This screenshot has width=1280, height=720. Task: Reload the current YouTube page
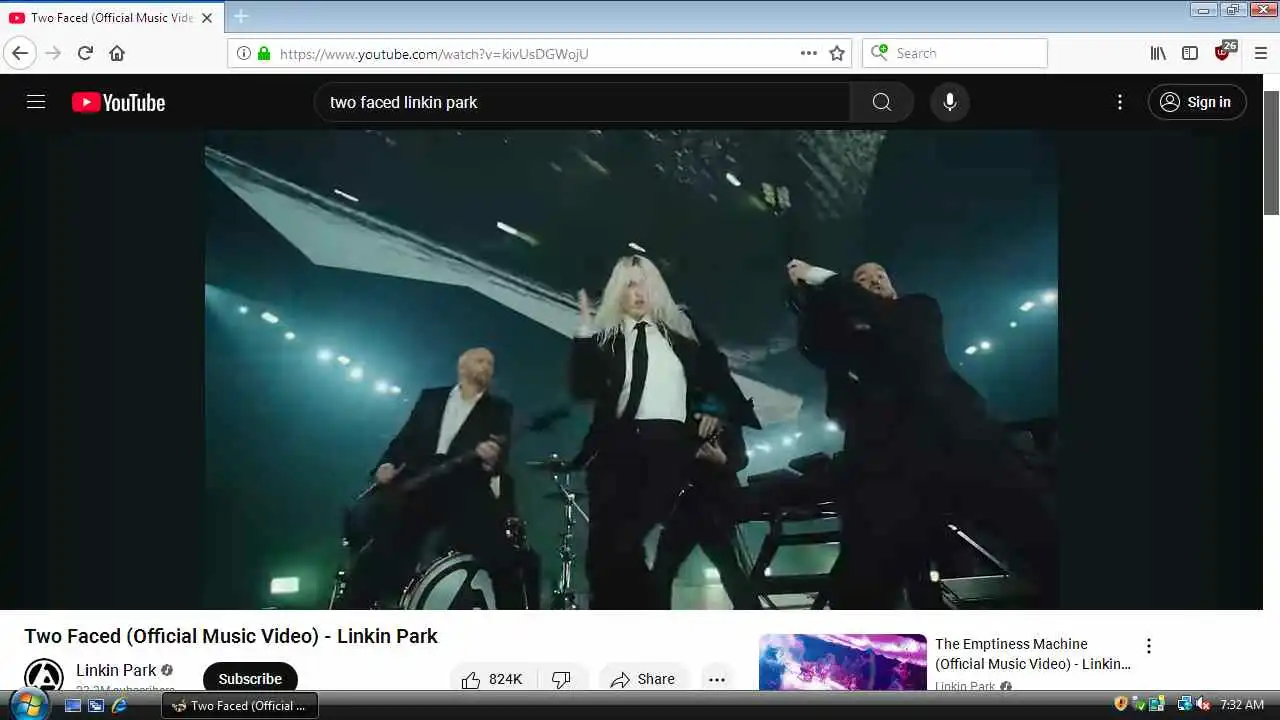point(85,53)
